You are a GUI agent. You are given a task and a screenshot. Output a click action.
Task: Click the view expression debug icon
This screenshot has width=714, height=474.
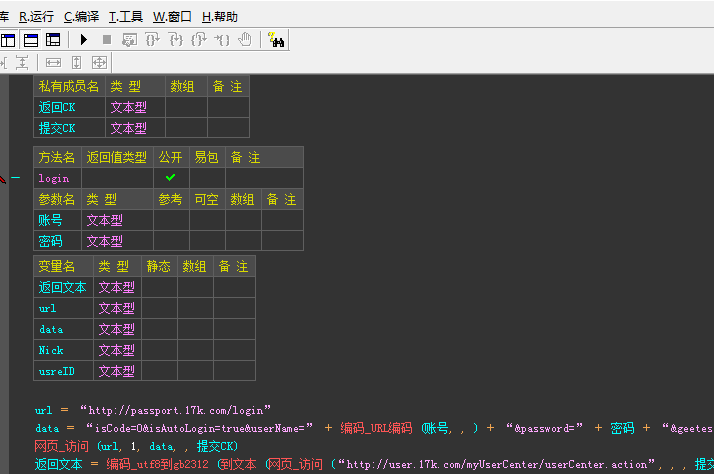(129, 40)
